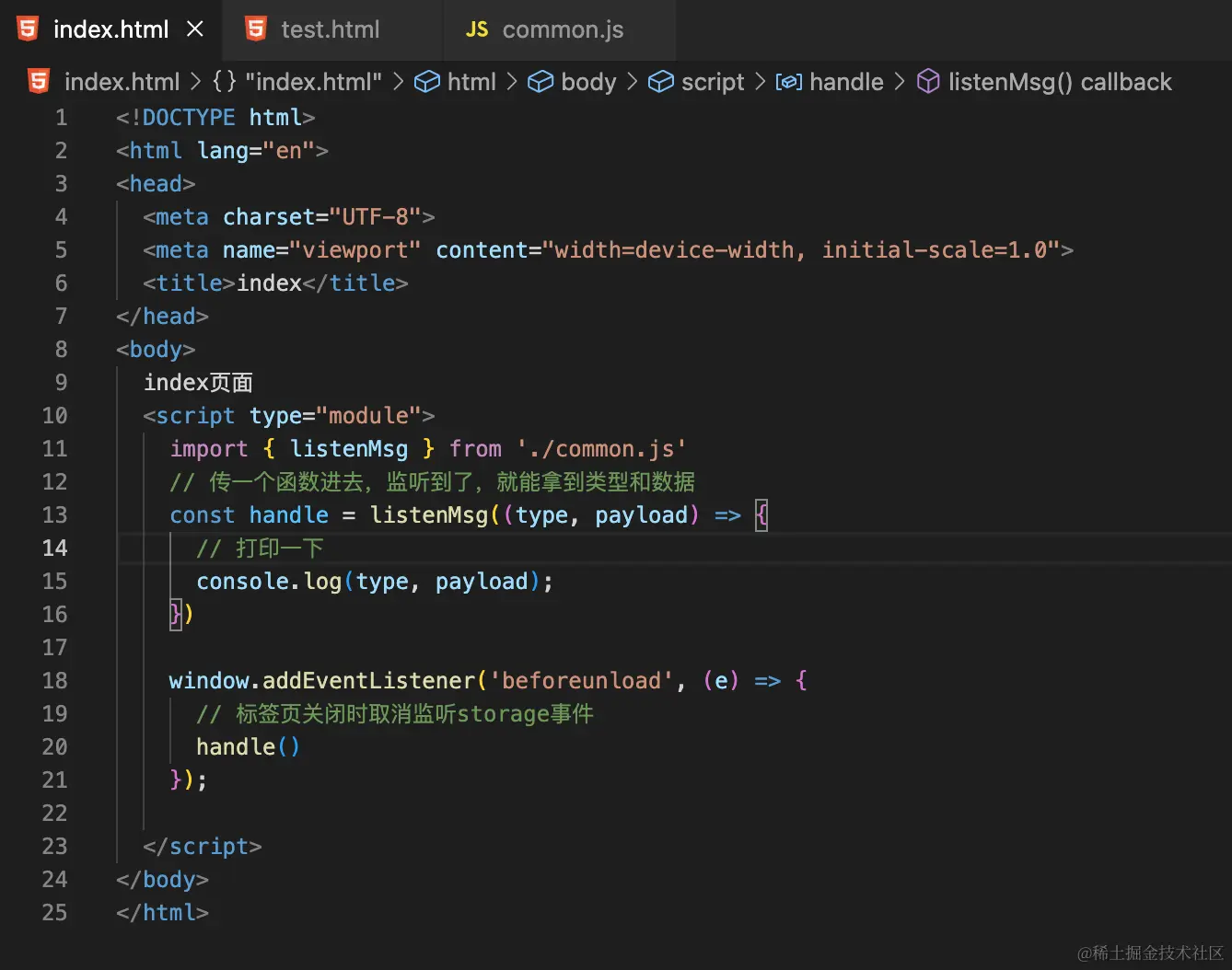Image resolution: width=1232 pixels, height=970 pixels.
Task: Click line number 14 in gutter
Action: point(54,549)
